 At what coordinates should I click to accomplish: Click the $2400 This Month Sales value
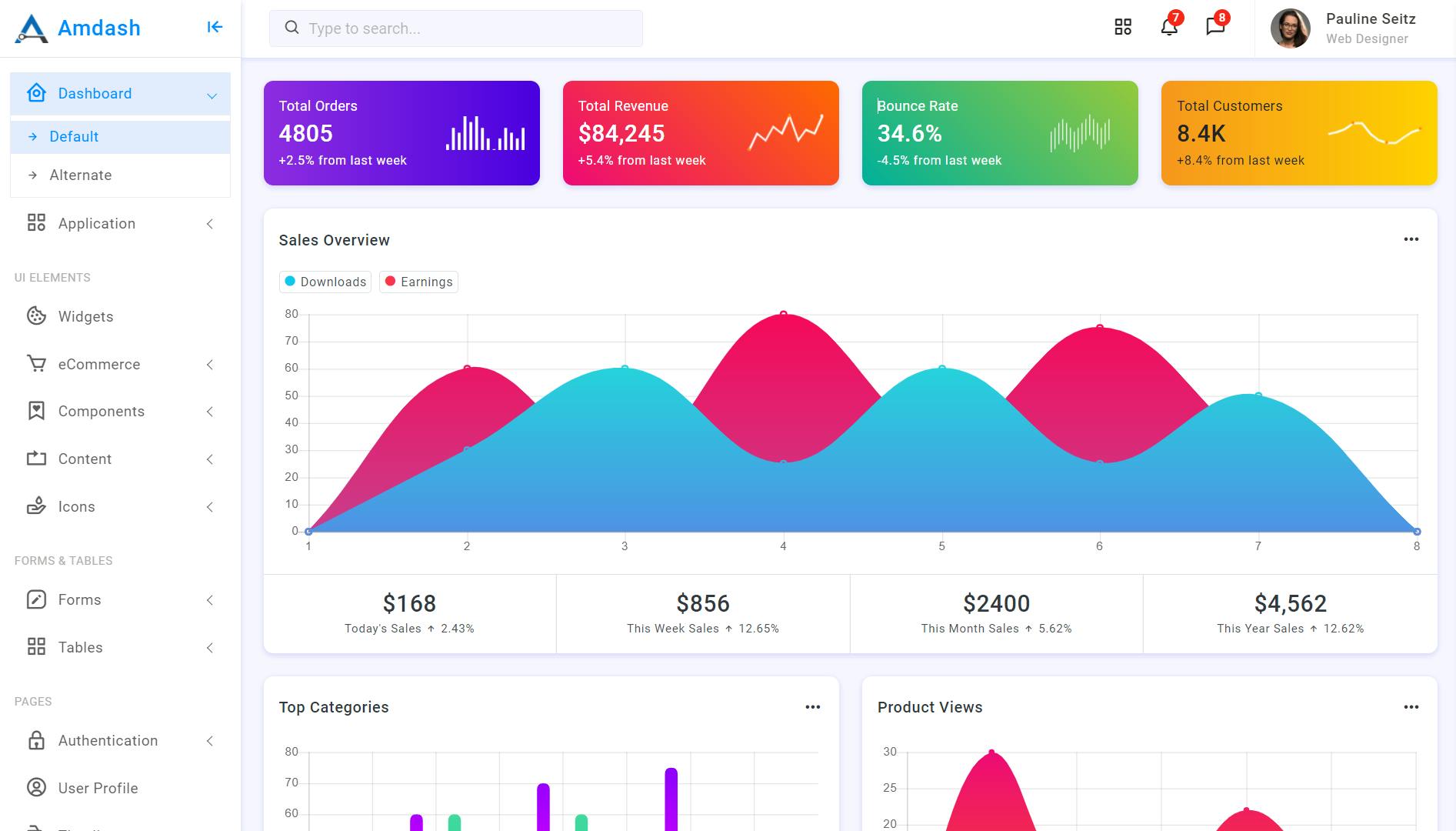click(x=996, y=603)
